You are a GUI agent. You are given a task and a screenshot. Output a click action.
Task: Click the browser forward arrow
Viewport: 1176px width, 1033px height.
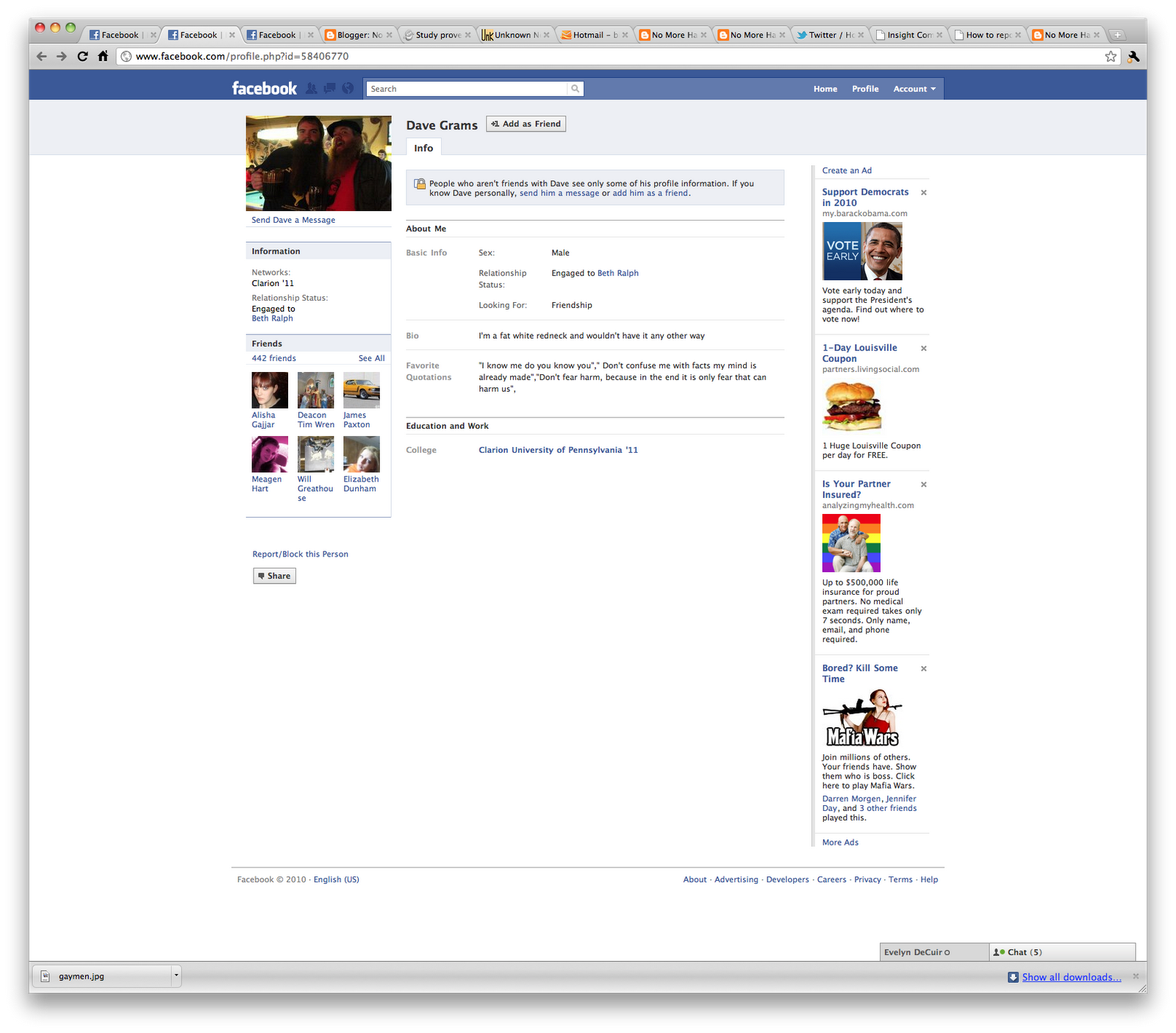point(62,56)
